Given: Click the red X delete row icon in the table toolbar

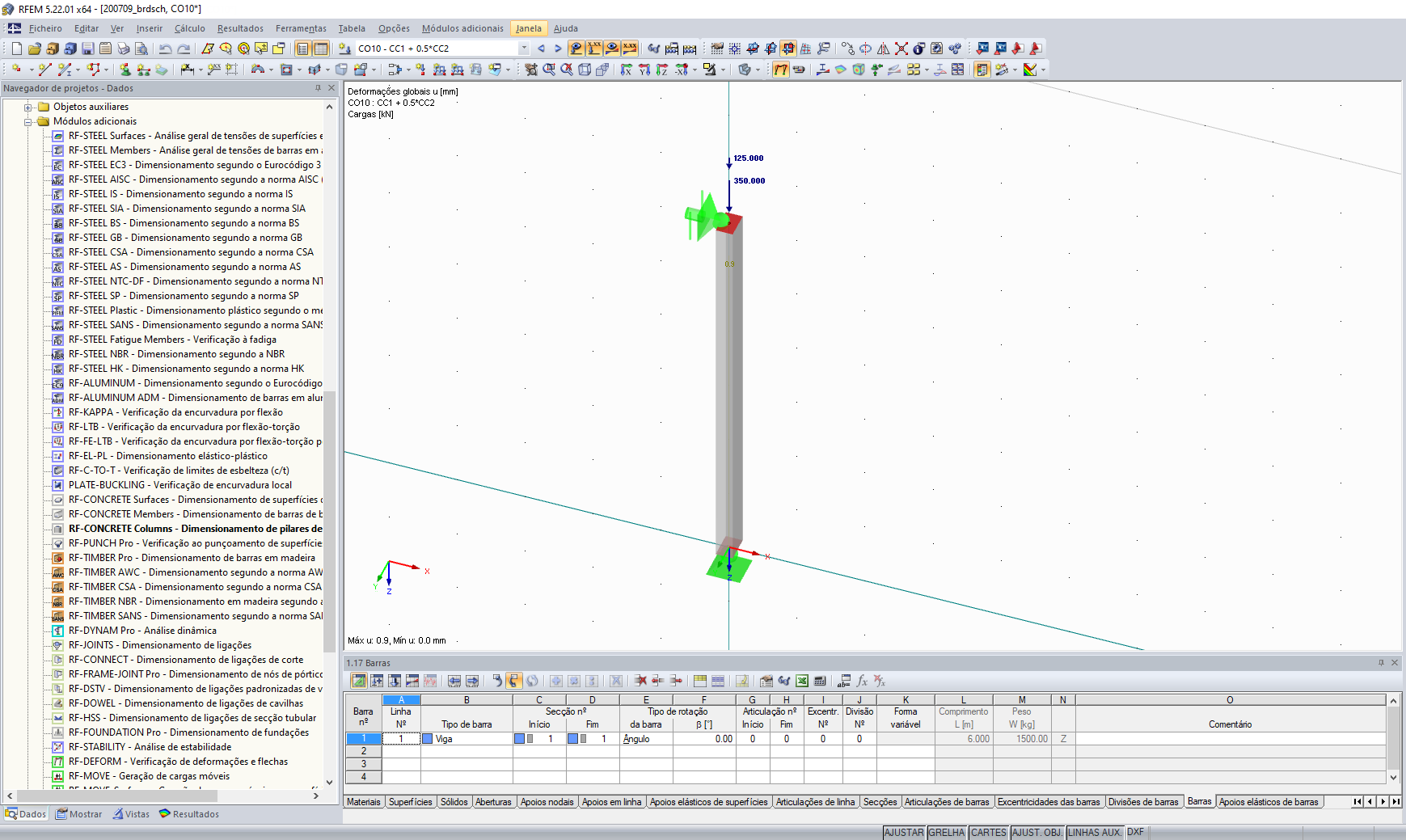Looking at the screenshot, I should pos(641,682).
